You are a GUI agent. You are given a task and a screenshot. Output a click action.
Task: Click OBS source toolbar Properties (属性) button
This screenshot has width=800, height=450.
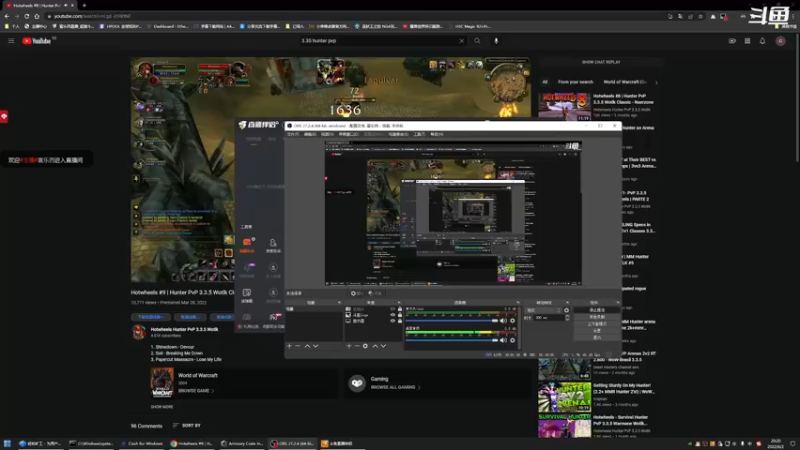coord(357,293)
